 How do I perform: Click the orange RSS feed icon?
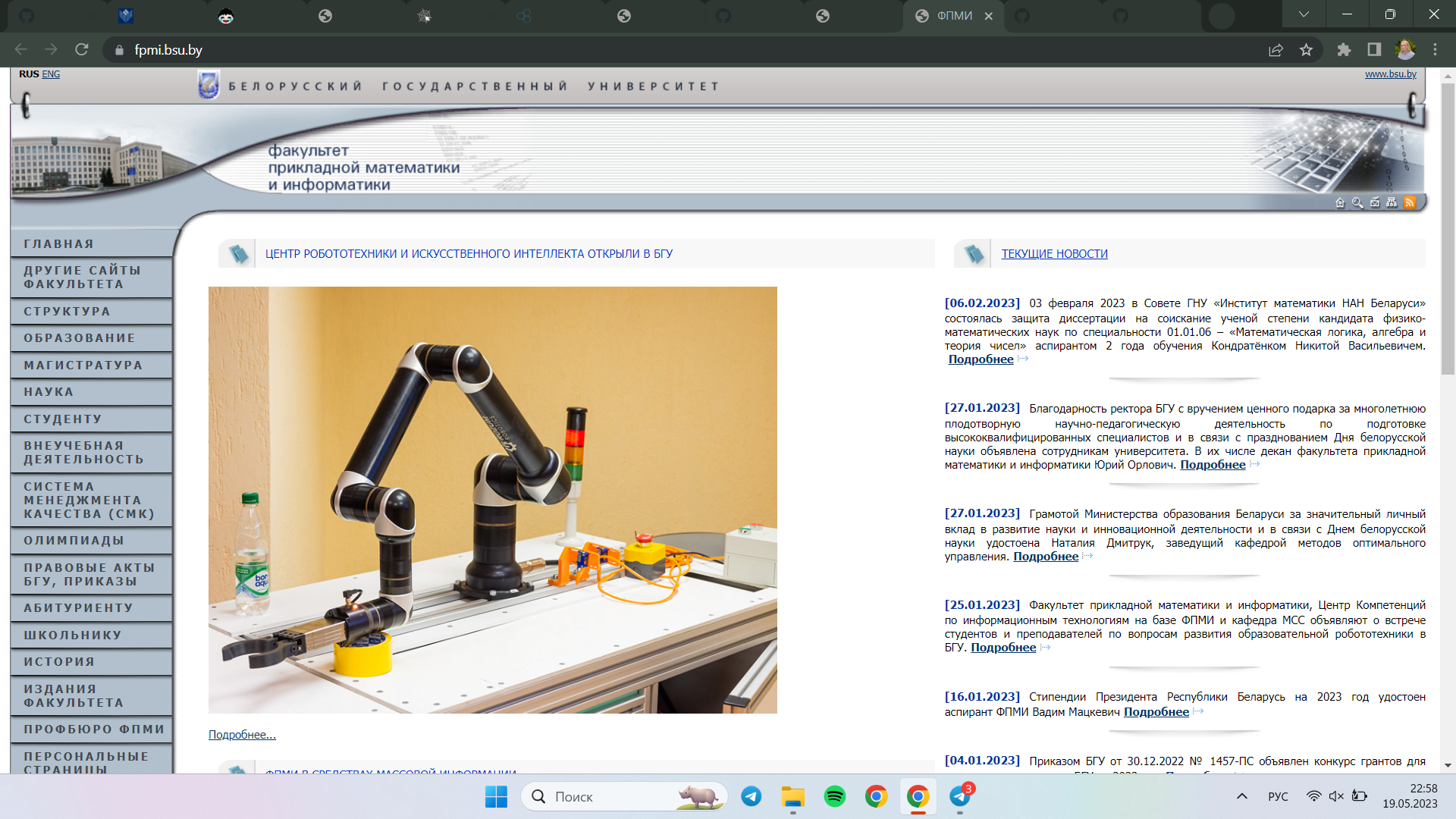tap(1409, 202)
